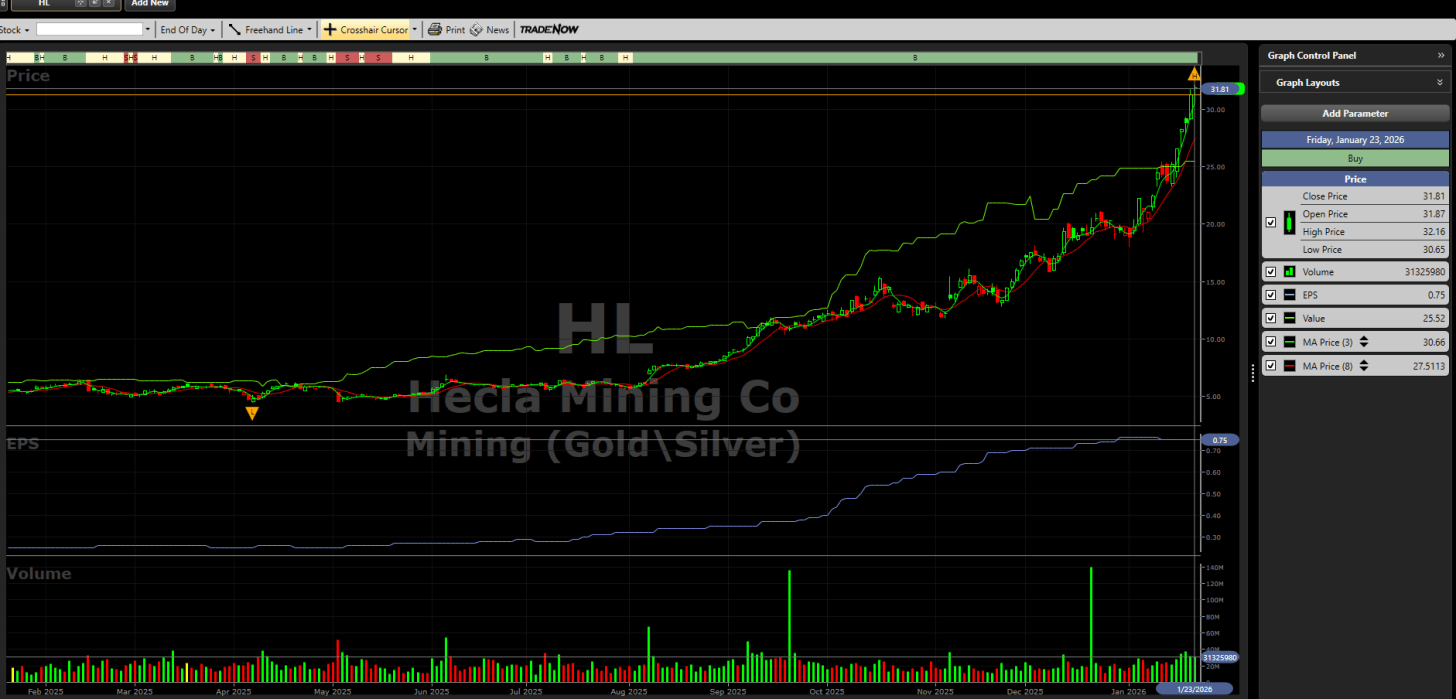Click the TradeNow logo button
Viewport: 1456px width, 699px height.
click(x=549, y=30)
